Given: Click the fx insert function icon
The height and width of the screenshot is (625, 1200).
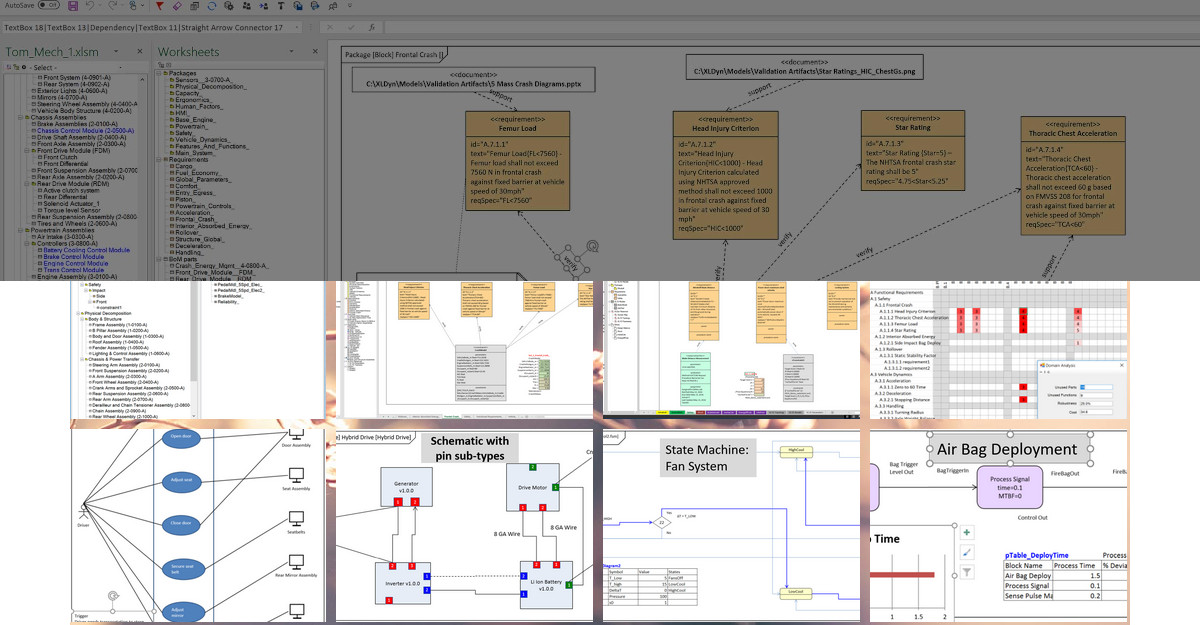Looking at the screenshot, I should coord(373,27).
